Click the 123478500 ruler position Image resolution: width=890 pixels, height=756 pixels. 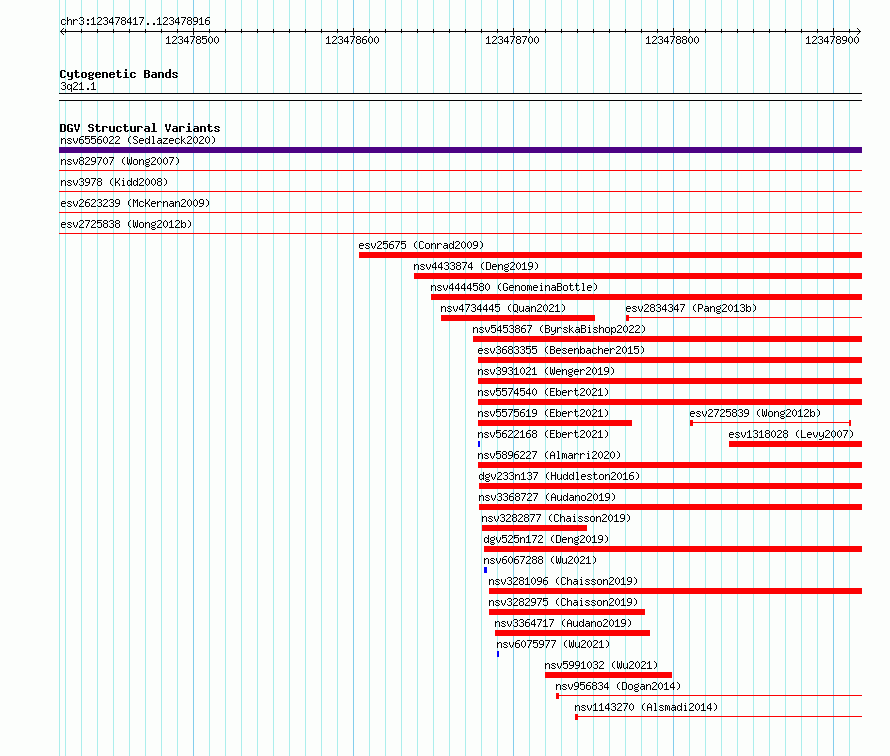(x=192, y=40)
